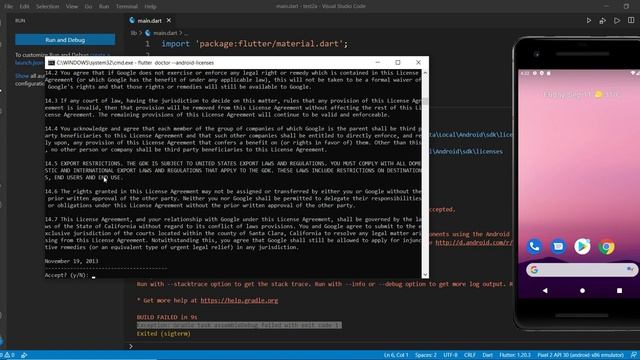Click the first run play icon in editor toolbar
640x360 pixels.
[x=589, y=20]
